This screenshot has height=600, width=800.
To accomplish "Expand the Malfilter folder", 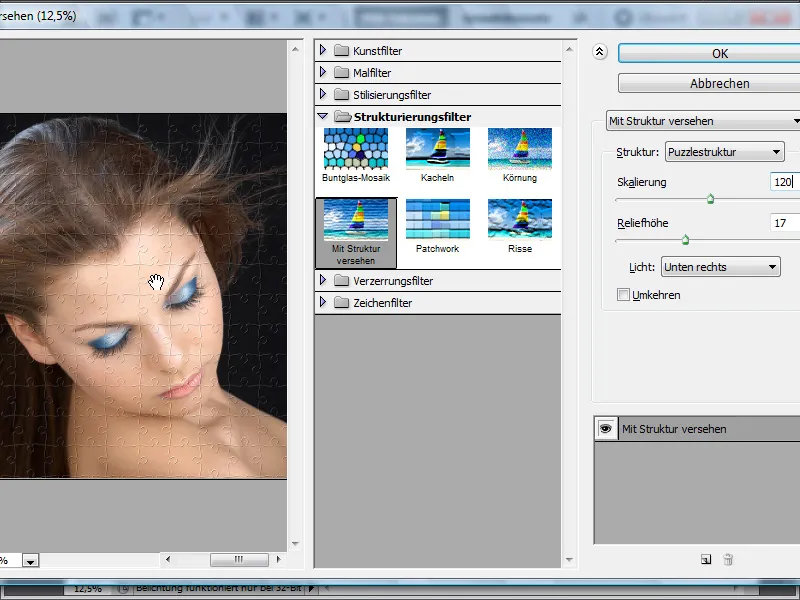I will point(322,72).
